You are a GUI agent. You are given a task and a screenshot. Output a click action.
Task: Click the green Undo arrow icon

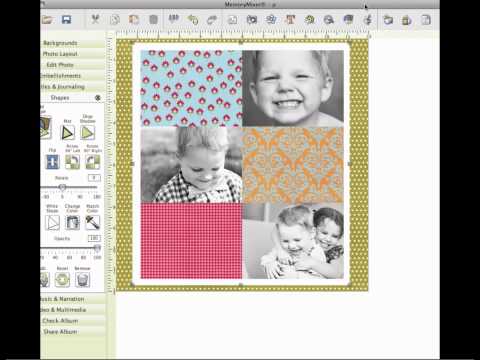pos(193,20)
